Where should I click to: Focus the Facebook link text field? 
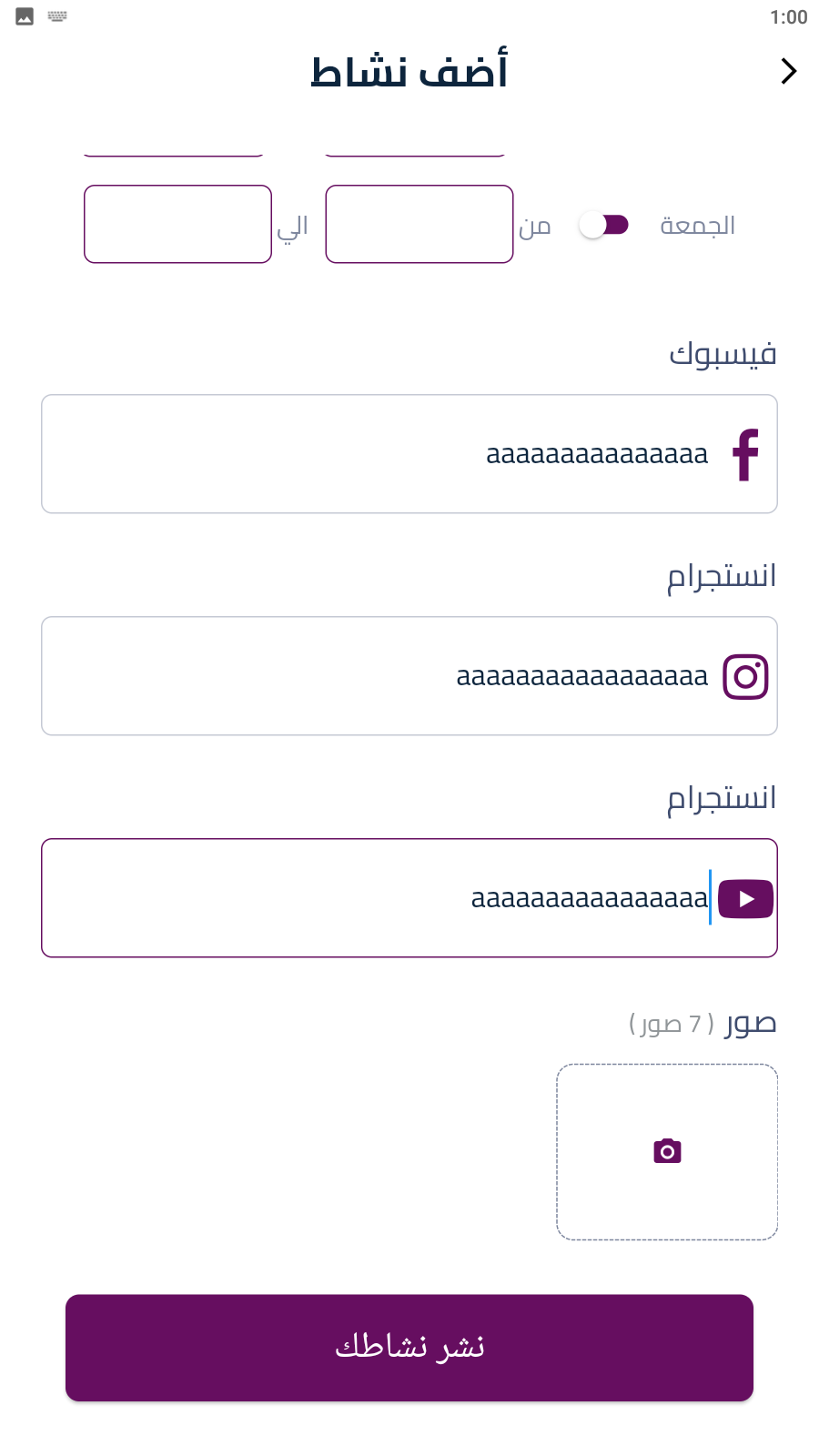pyautogui.click(x=382, y=454)
